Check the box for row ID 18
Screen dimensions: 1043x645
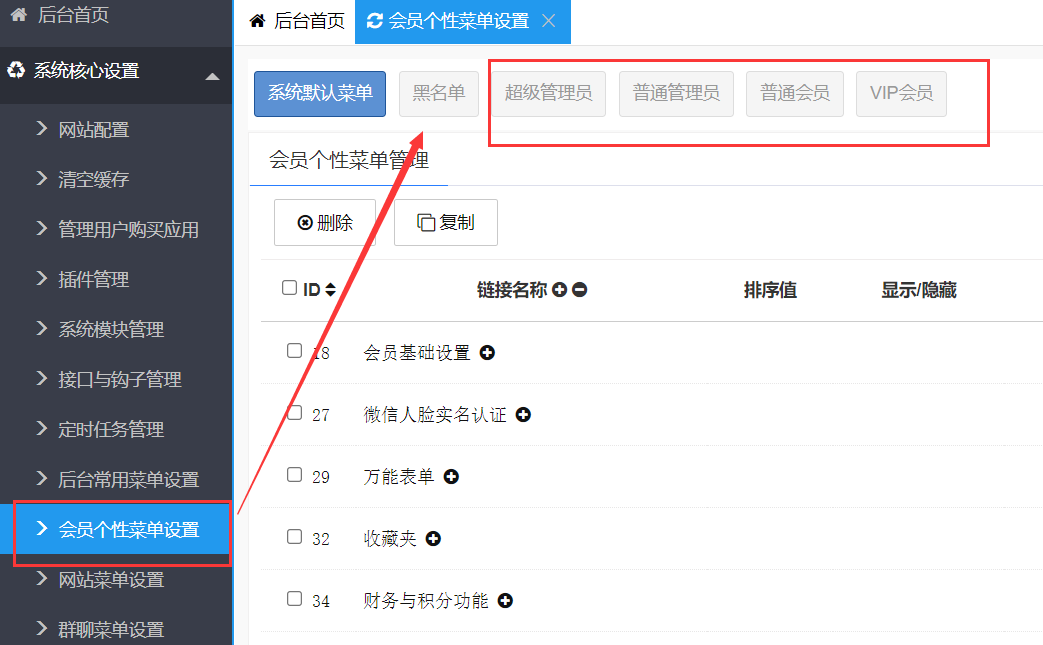[294, 351]
